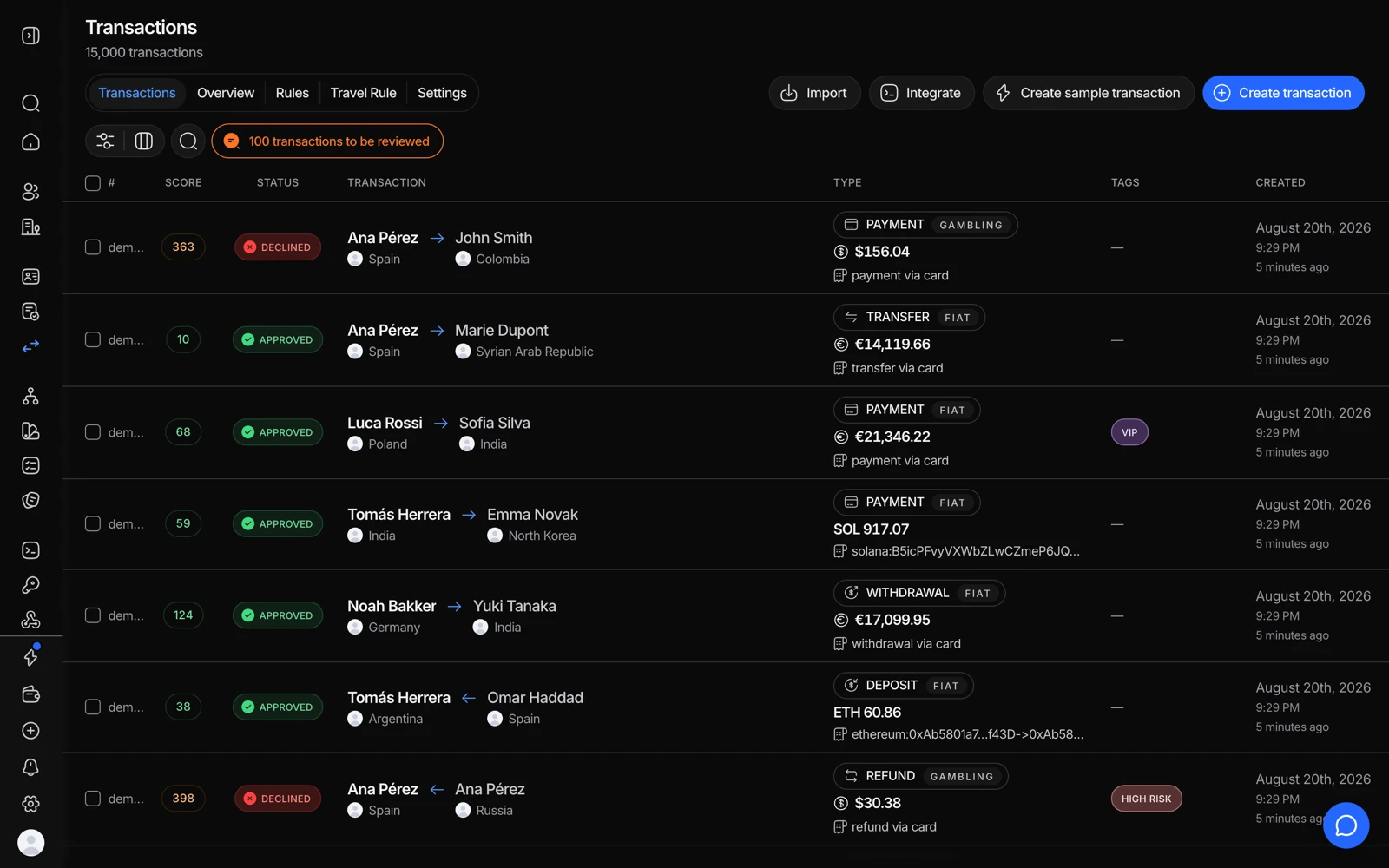Click the lightning bolt icon with blue dot
Viewport: 1389px width, 868px height.
30,657
